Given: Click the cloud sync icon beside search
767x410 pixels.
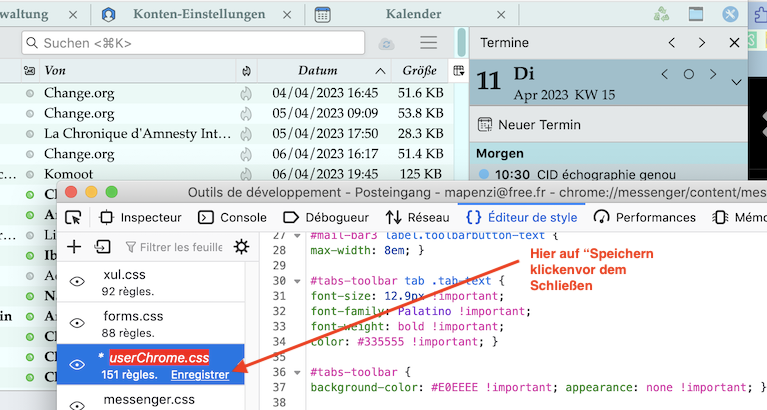Looking at the screenshot, I should [x=386, y=44].
